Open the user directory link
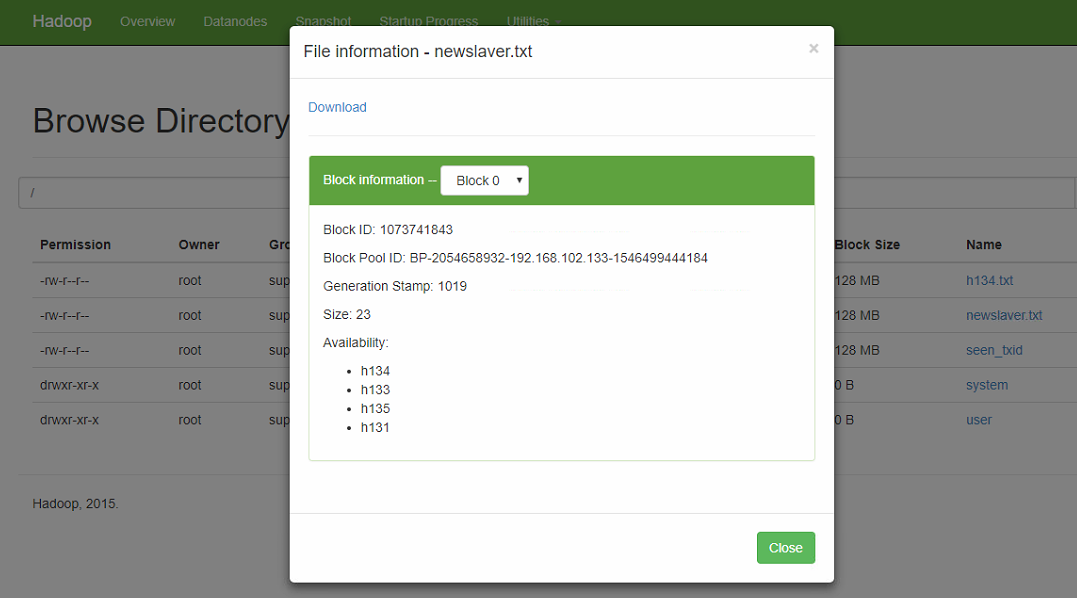 coord(978,420)
